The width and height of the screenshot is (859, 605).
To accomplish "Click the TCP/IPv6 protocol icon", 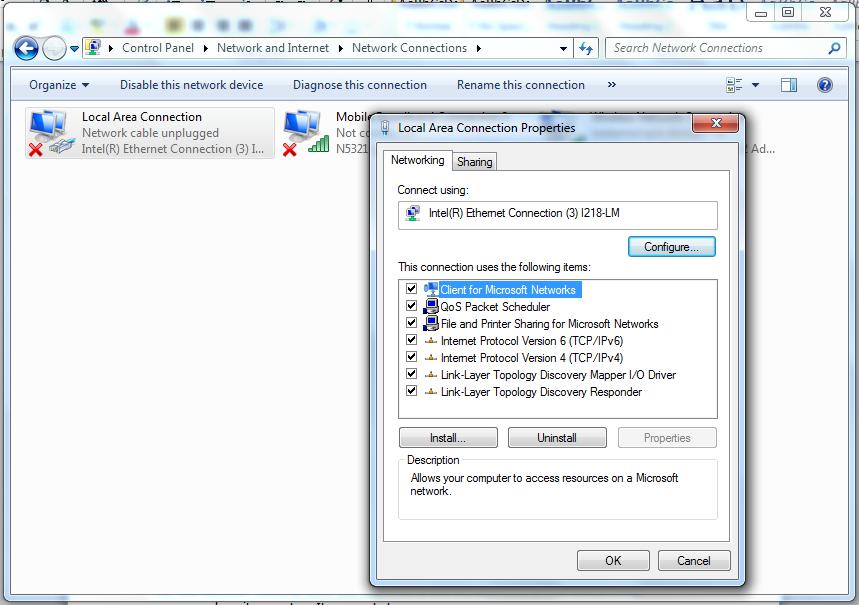I will 431,341.
